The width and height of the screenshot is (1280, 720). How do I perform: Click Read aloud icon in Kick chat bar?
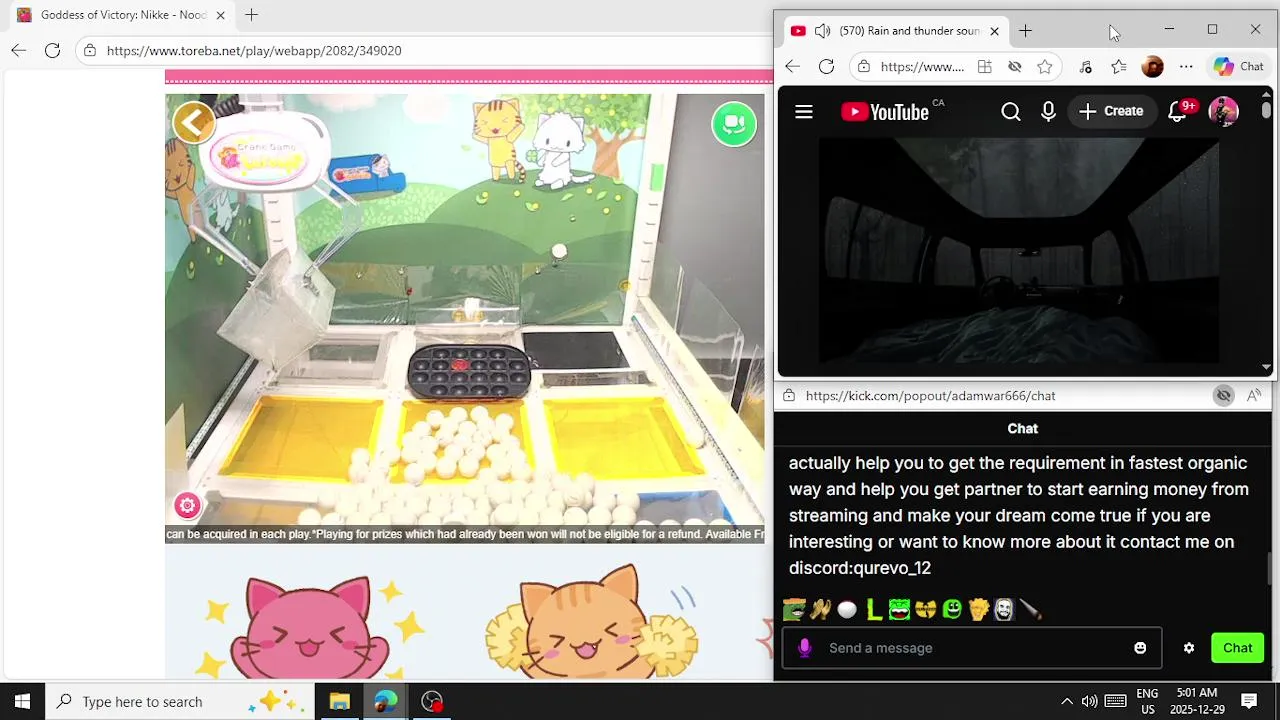click(x=1254, y=396)
